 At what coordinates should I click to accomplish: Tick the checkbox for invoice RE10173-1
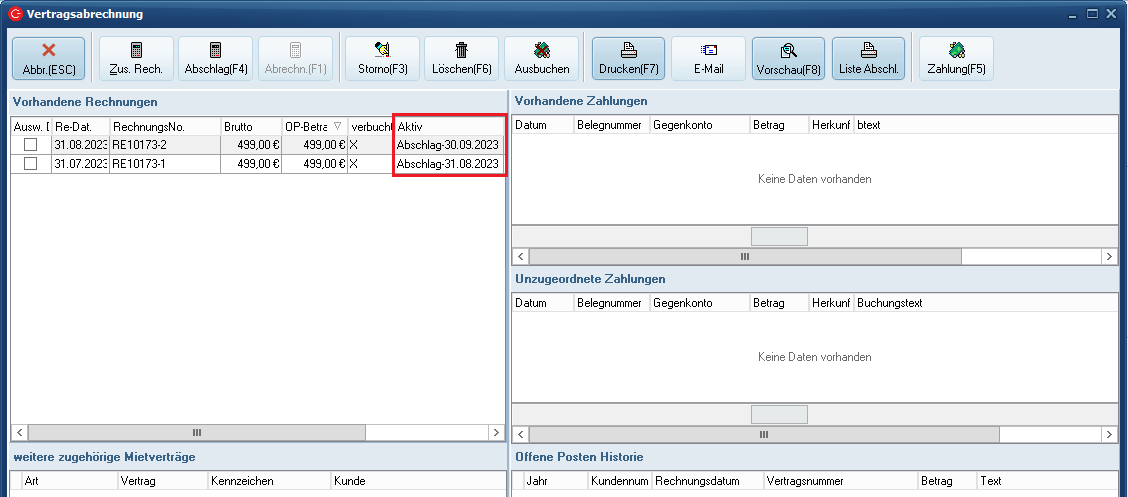tap(31, 164)
